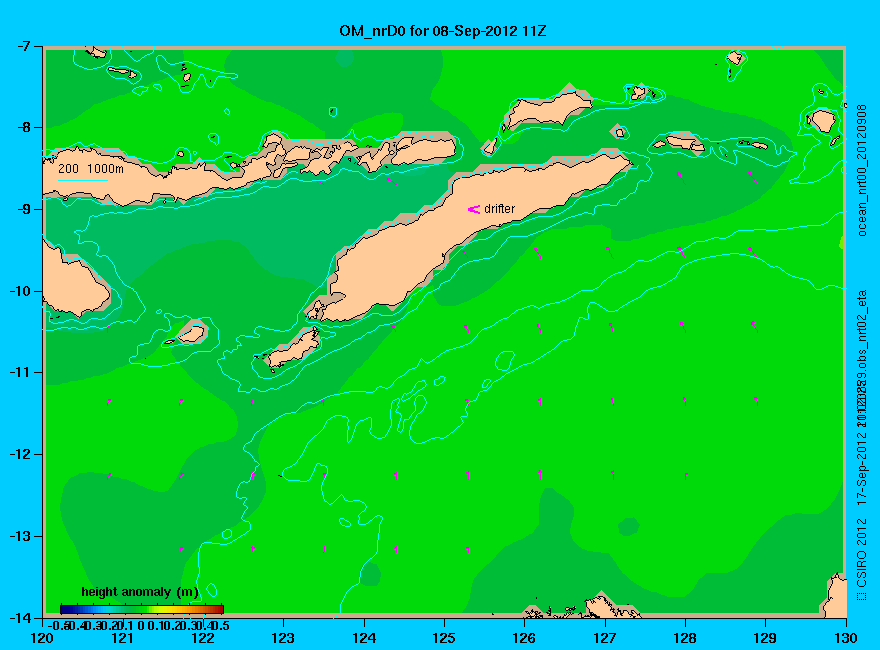Click the '-13' latitude axis label

[20, 536]
